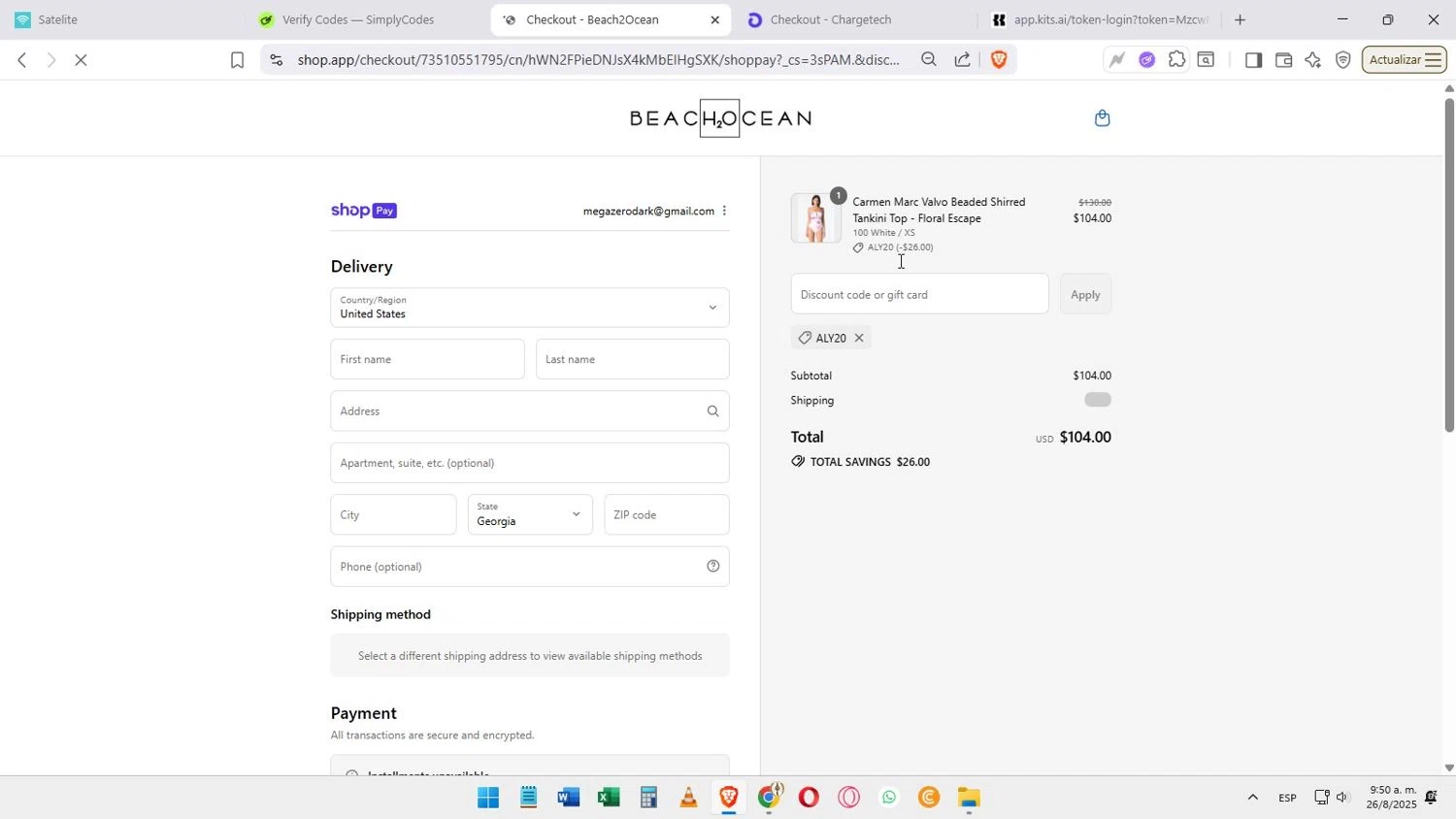Open VLC media player from taskbar
The image size is (1456, 819).
pos(688,798)
